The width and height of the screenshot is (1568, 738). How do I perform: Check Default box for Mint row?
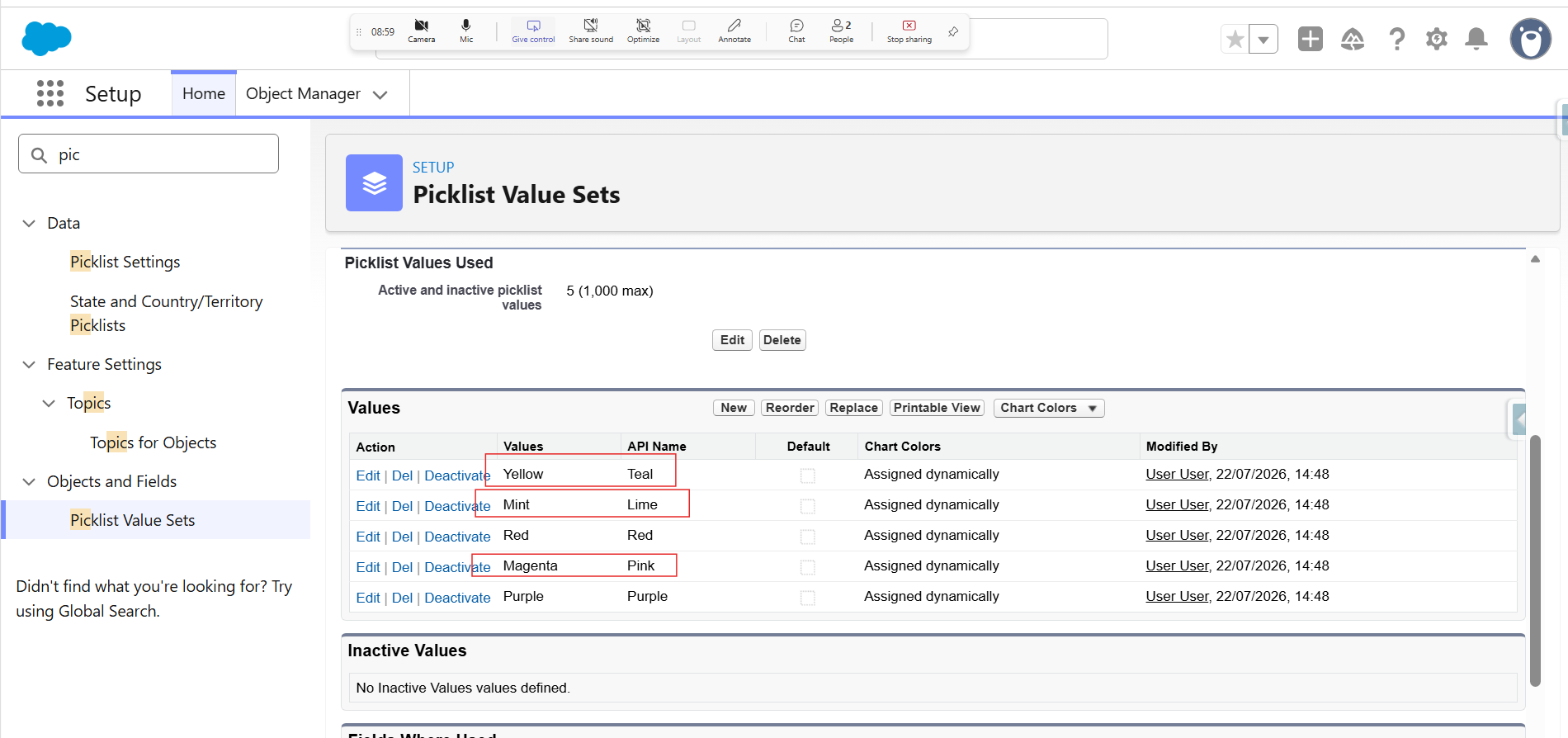(x=808, y=506)
